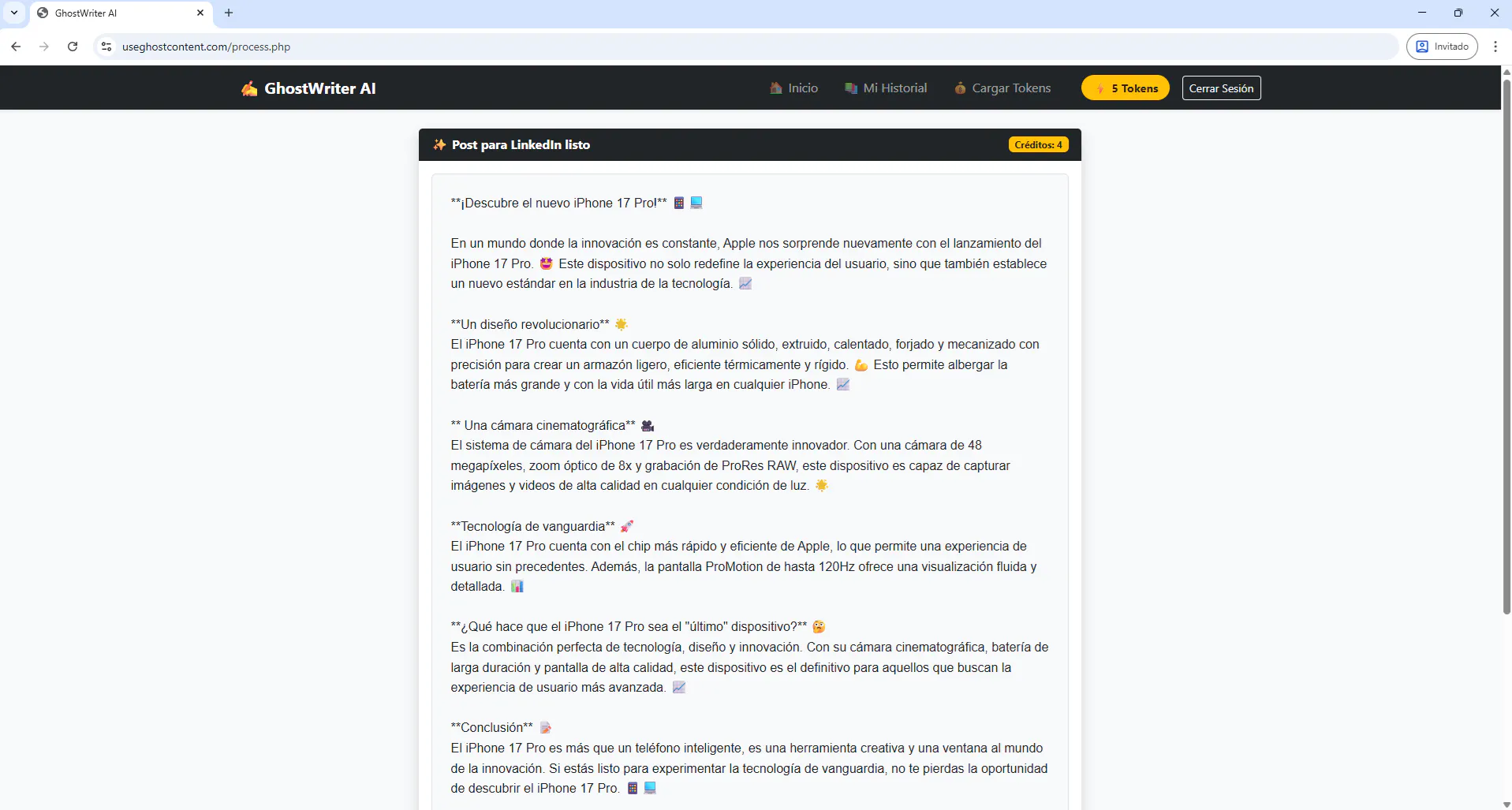Viewport: 1512px width, 810px height.
Task: Open Mi Historial page
Action: [x=886, y=88]
